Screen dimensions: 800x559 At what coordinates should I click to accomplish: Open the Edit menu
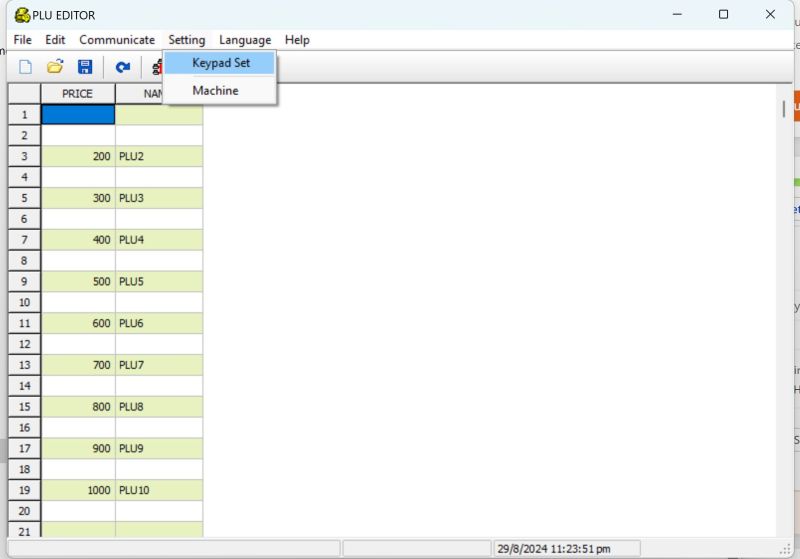(55, 40)
